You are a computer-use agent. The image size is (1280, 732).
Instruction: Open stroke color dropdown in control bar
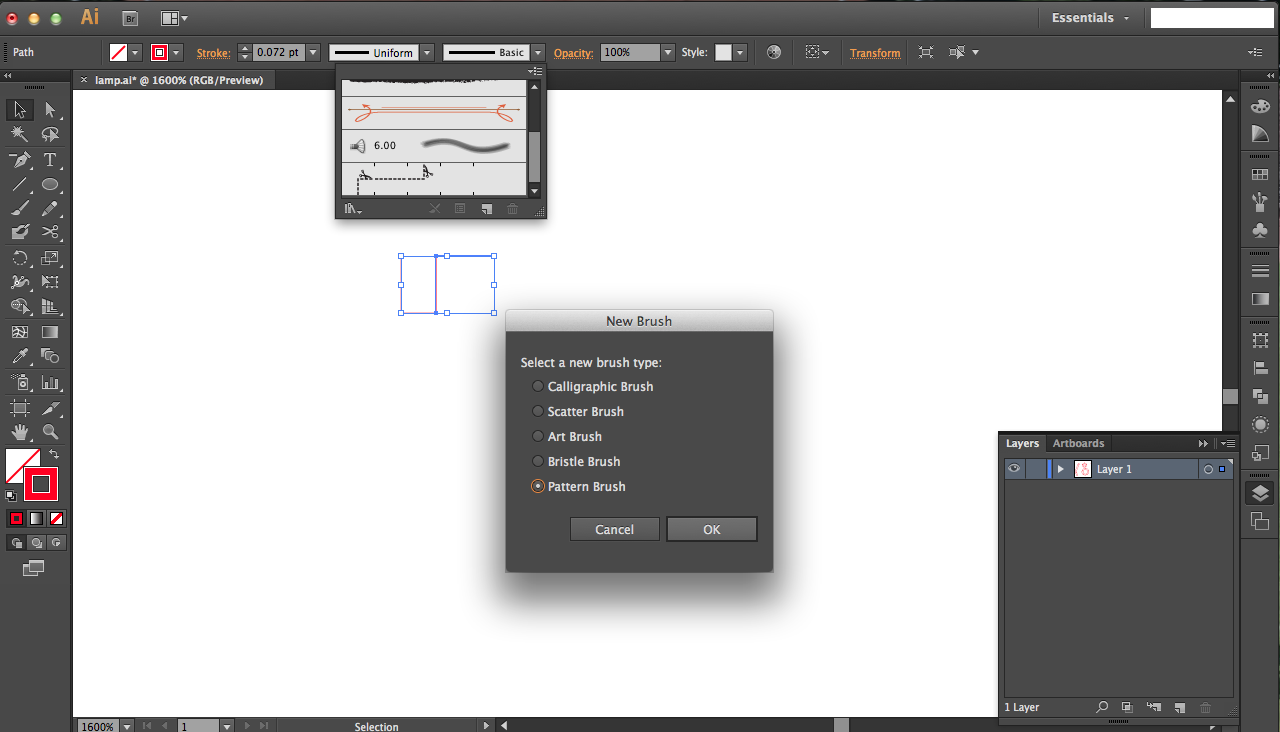[x=176, y=52]
